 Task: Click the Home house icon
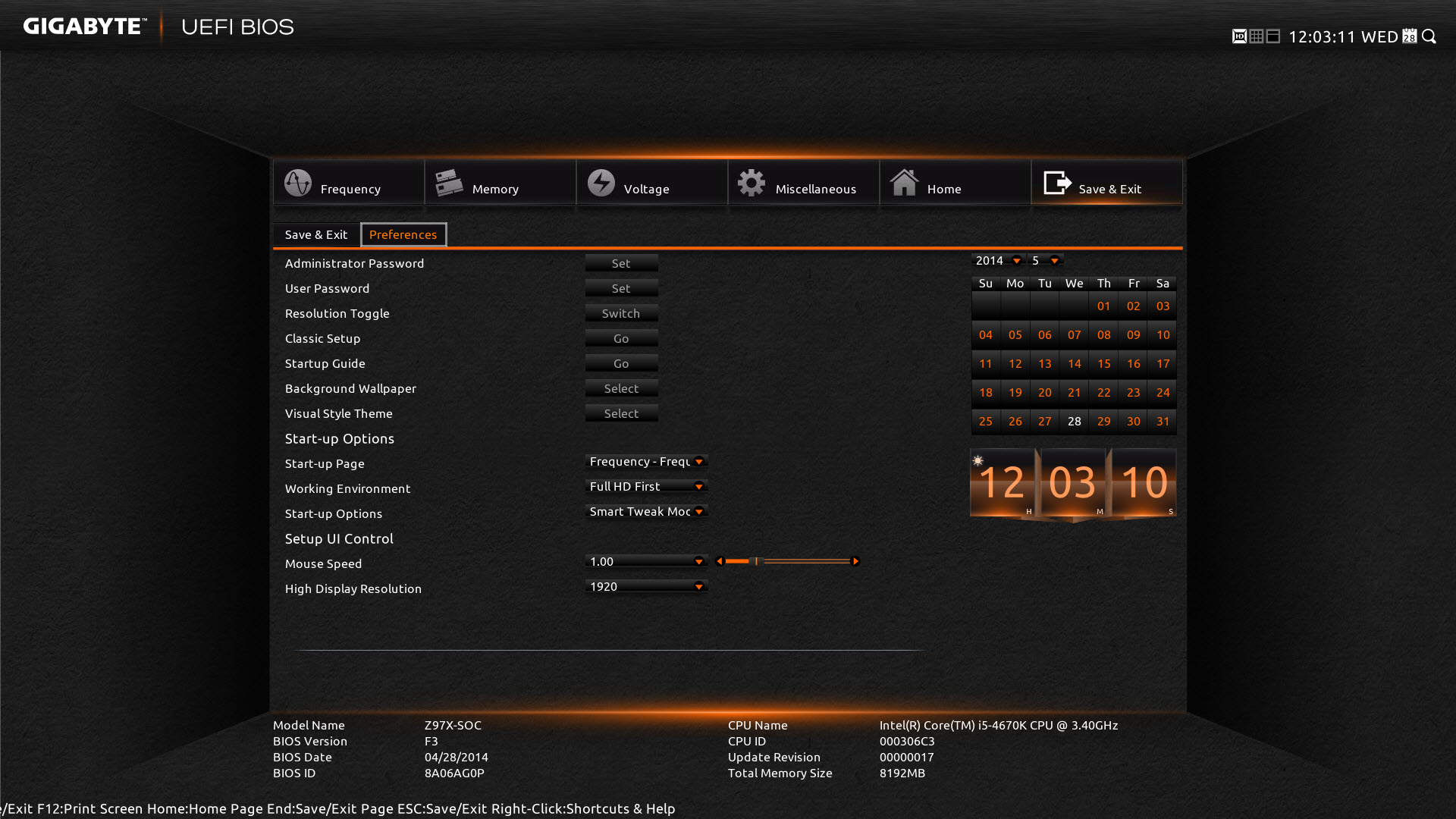tap(904, 183)
